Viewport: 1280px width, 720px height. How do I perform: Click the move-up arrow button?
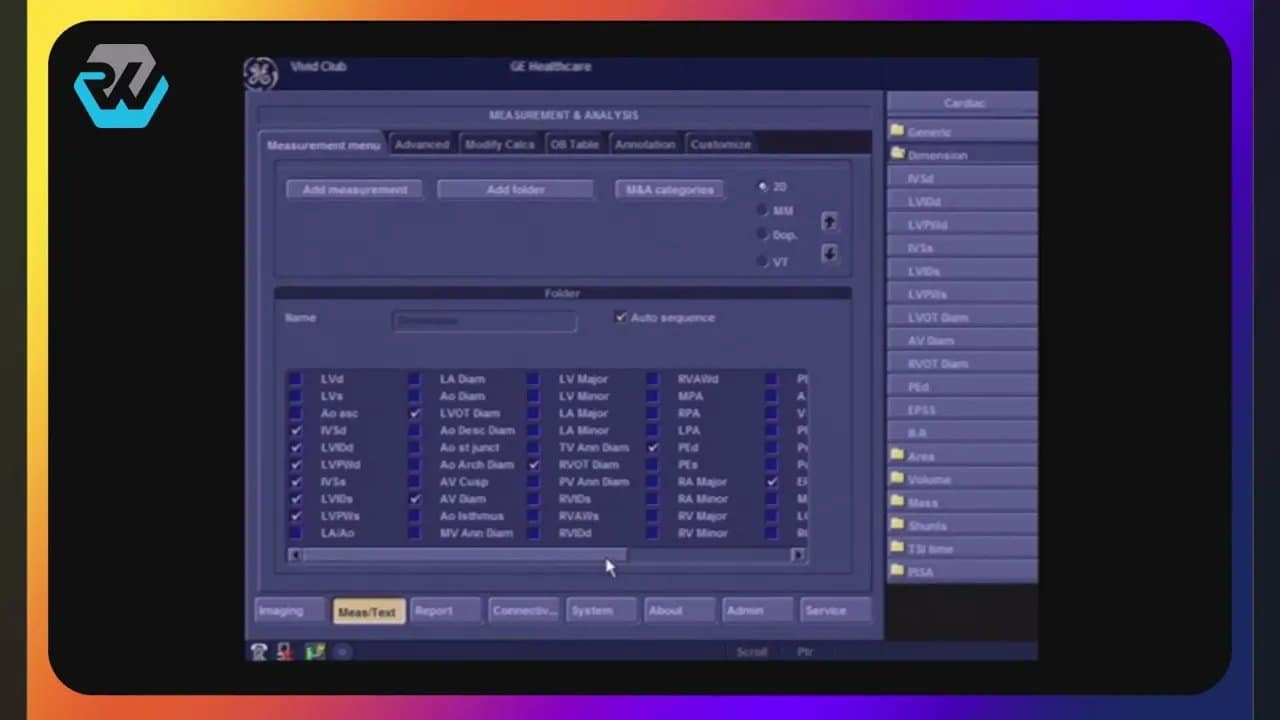[829, 221]
